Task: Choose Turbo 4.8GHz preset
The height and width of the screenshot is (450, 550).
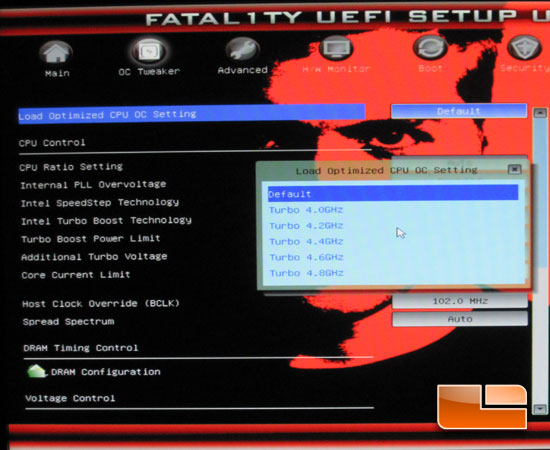Action: click(306, 273)
